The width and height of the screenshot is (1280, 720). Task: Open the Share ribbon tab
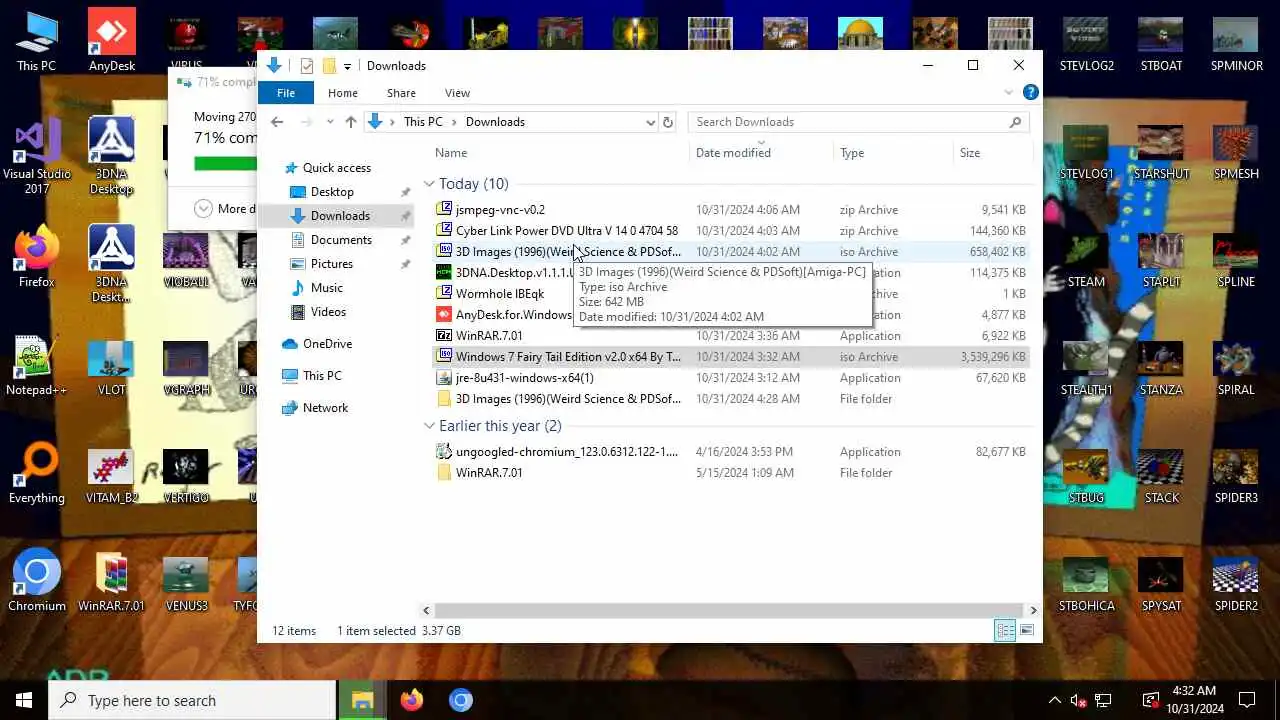pyautogui.click(x=401, y=93)
